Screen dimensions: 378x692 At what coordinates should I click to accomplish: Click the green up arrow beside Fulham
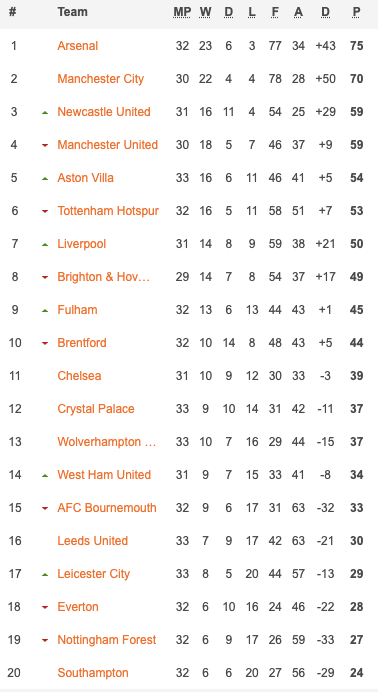(x=45, y=311)
